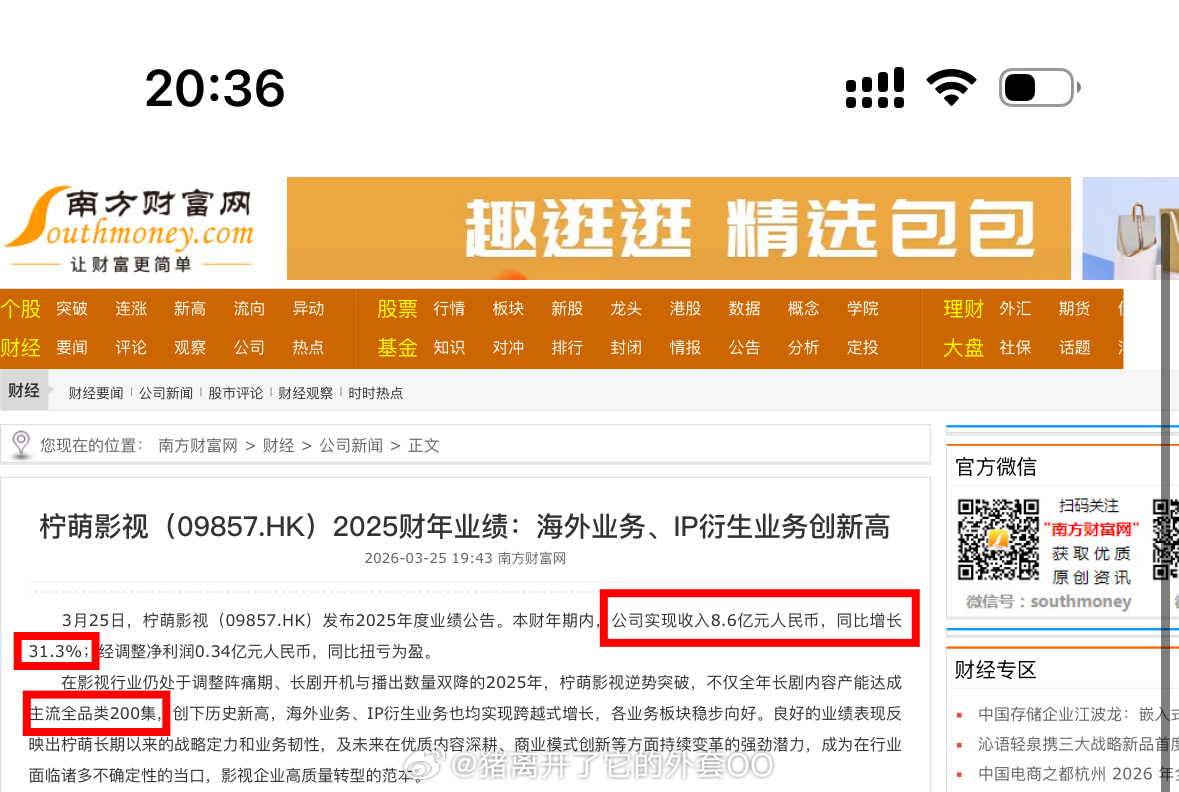Go to 新高 stocks link
Screen dimensions: 1179x792
point(189,308)
